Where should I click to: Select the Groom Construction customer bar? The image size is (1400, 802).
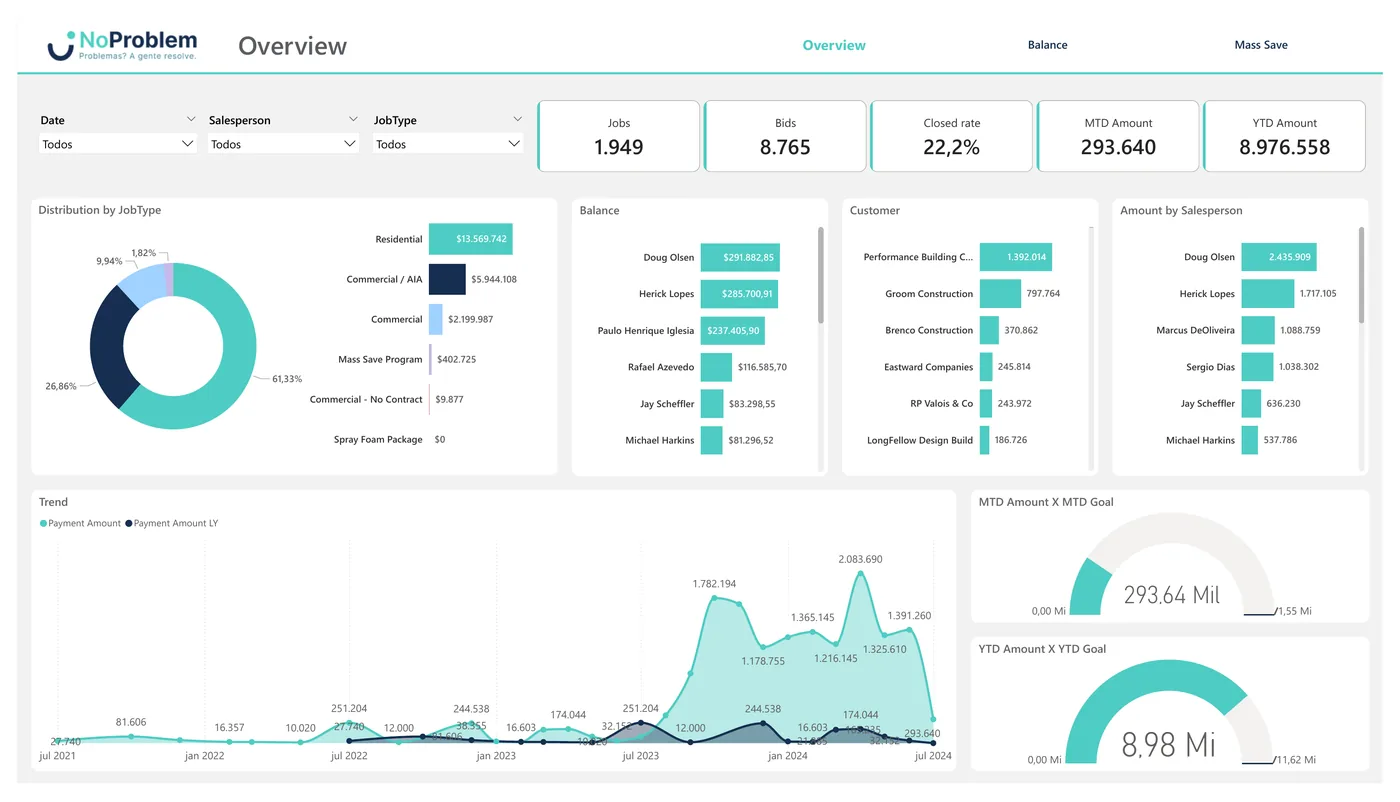tap(1000, 294)
